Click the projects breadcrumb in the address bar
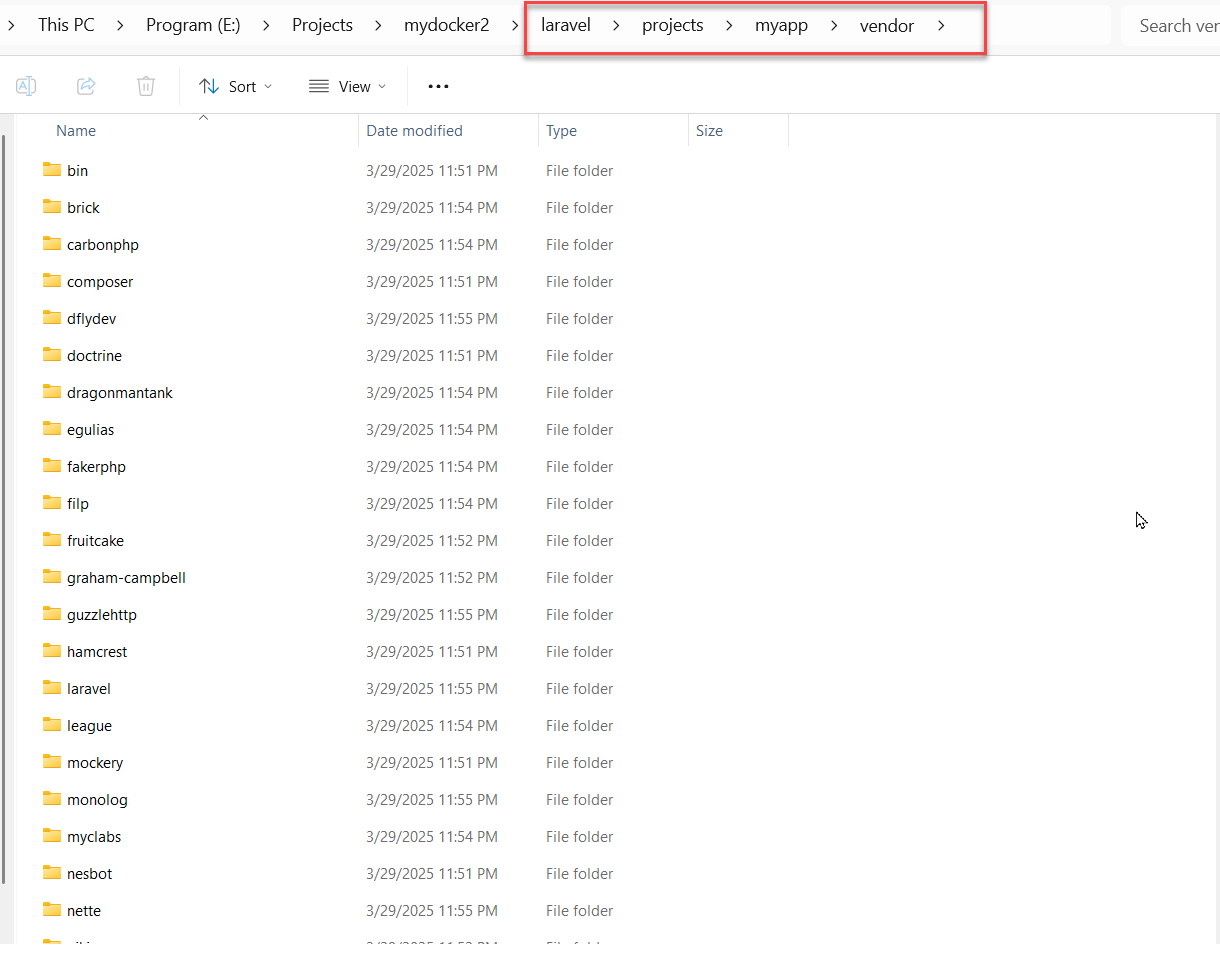Viewport: 1220px width, 963px height. coord(673,25)
